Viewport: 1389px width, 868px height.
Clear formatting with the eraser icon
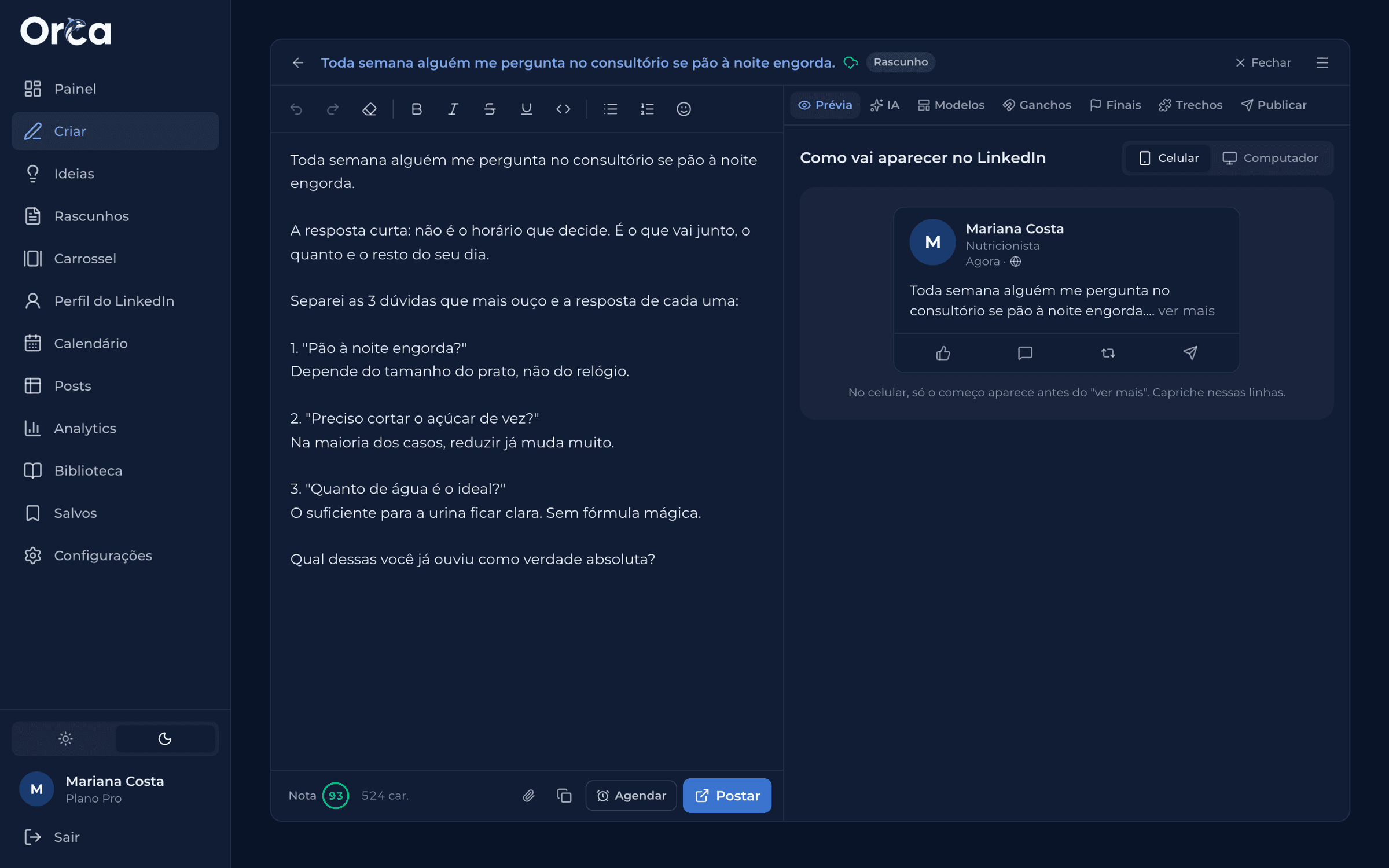pyautogui.click(x=369, y=109)
